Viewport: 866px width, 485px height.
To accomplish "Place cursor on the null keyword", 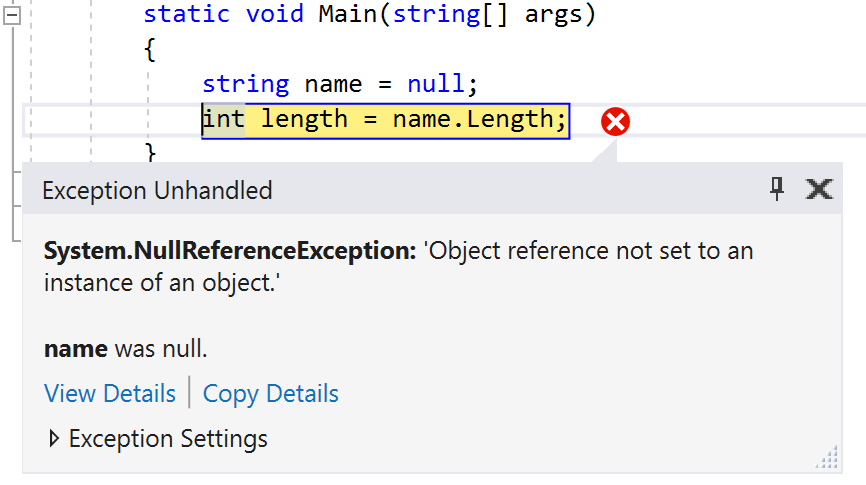I will coord(436,84).
